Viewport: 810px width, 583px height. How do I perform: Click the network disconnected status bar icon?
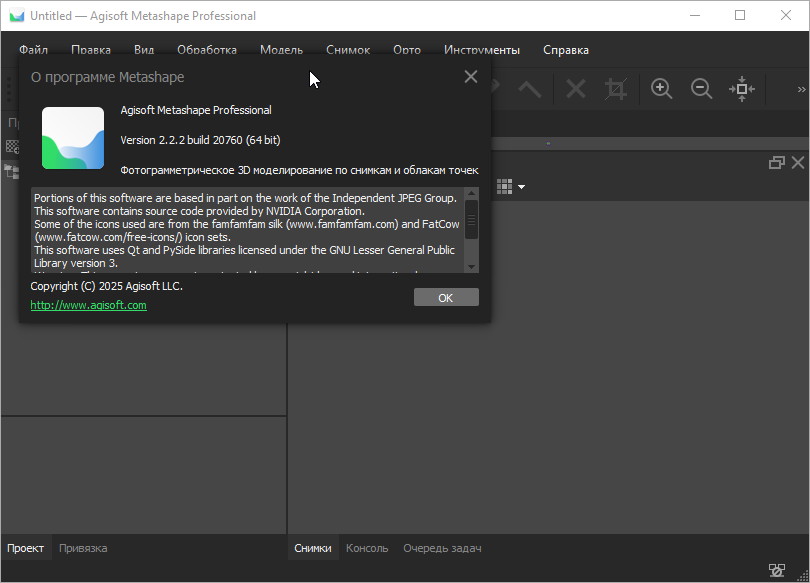[776, 570]
